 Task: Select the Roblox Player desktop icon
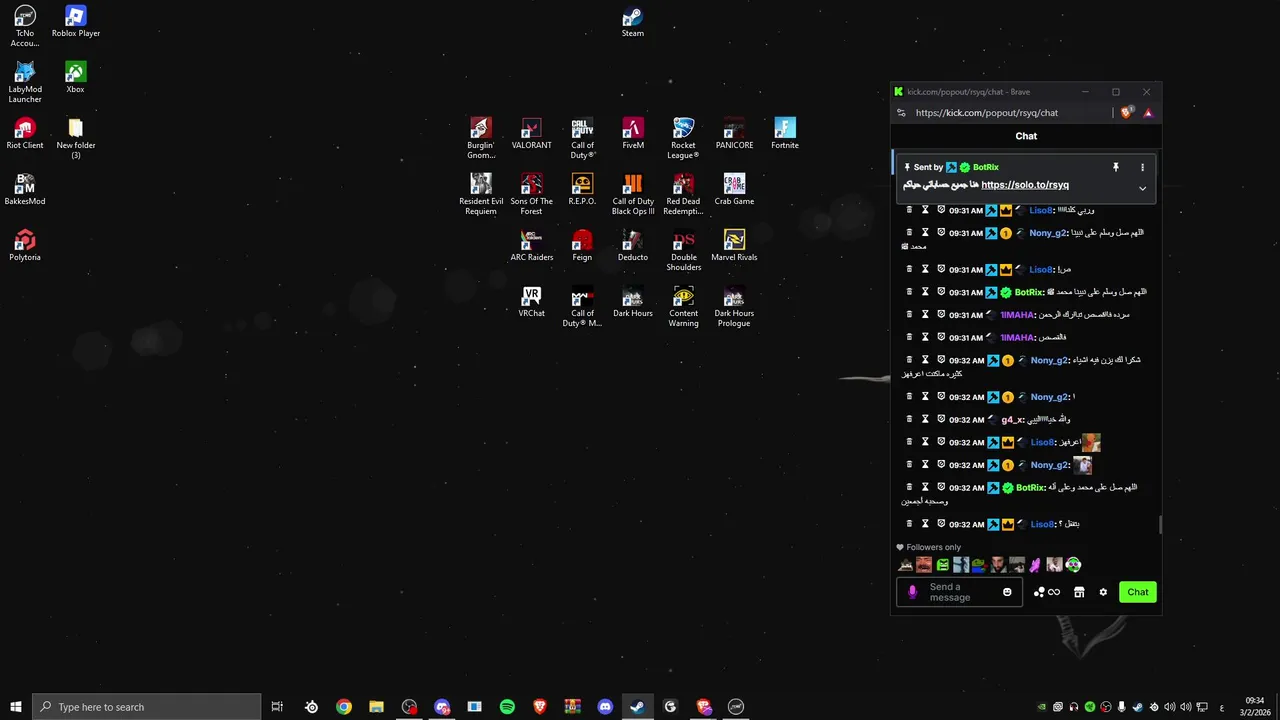[76, 22]
